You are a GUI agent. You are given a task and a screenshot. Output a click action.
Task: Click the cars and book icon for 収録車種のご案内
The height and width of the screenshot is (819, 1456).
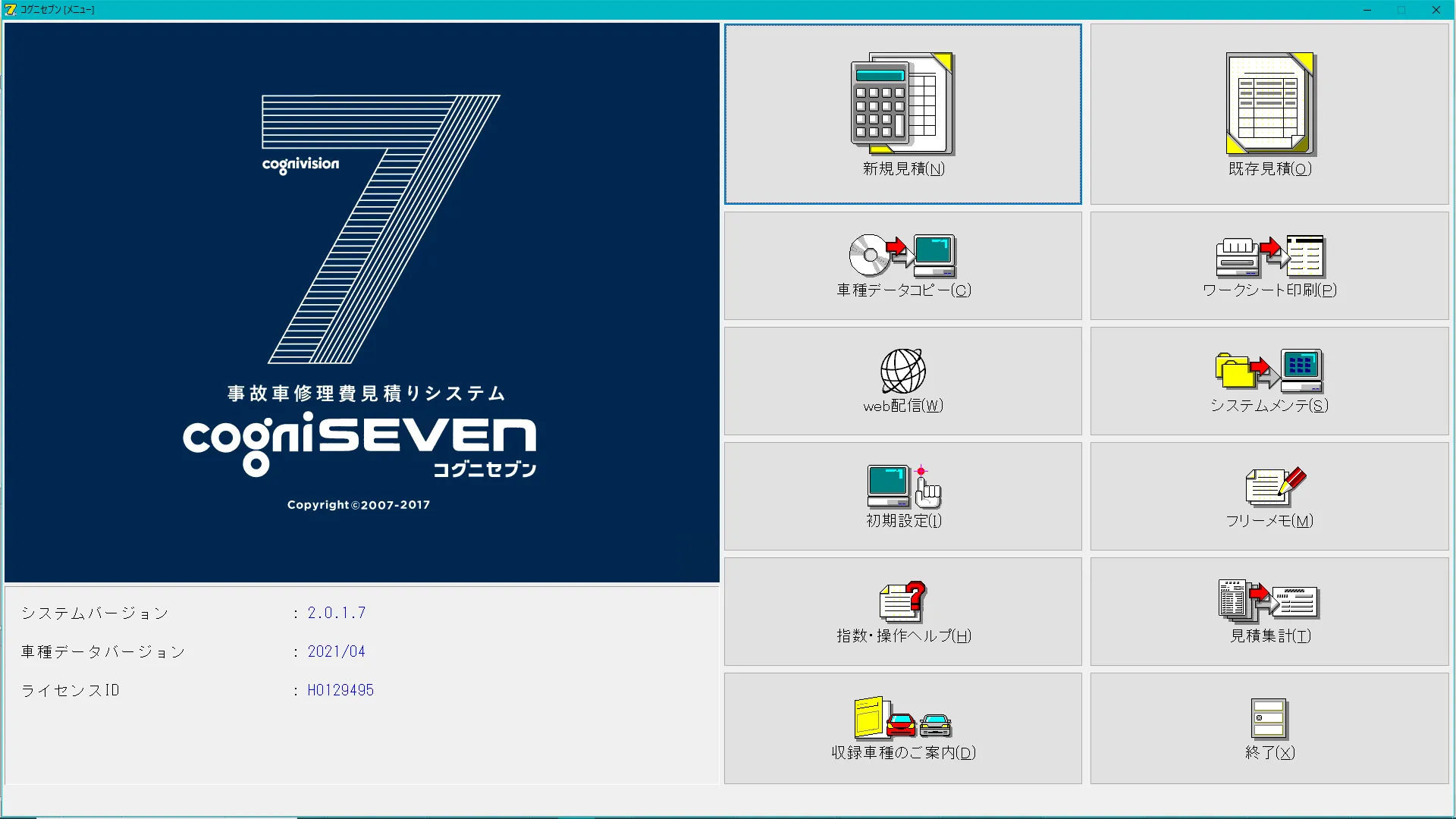click(x=902, y=717)
